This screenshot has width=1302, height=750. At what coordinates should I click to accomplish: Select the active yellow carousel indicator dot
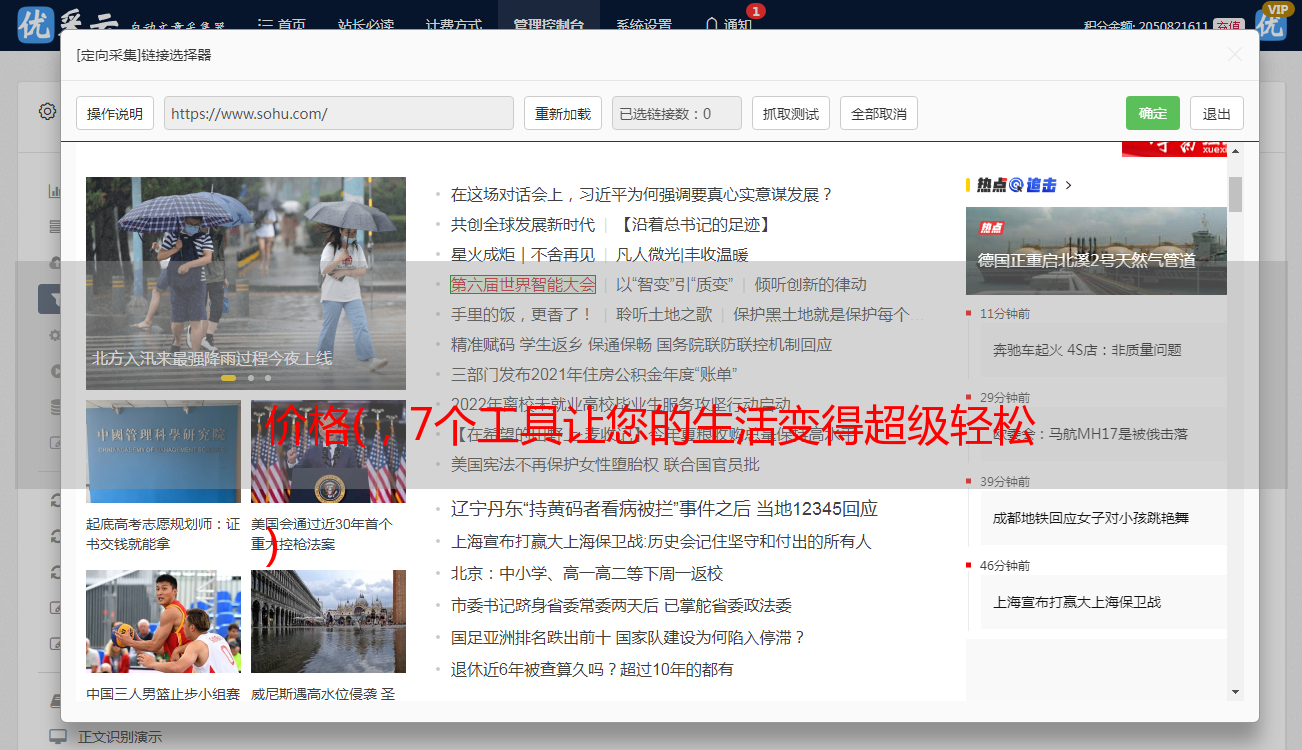(x=228, y=378)
